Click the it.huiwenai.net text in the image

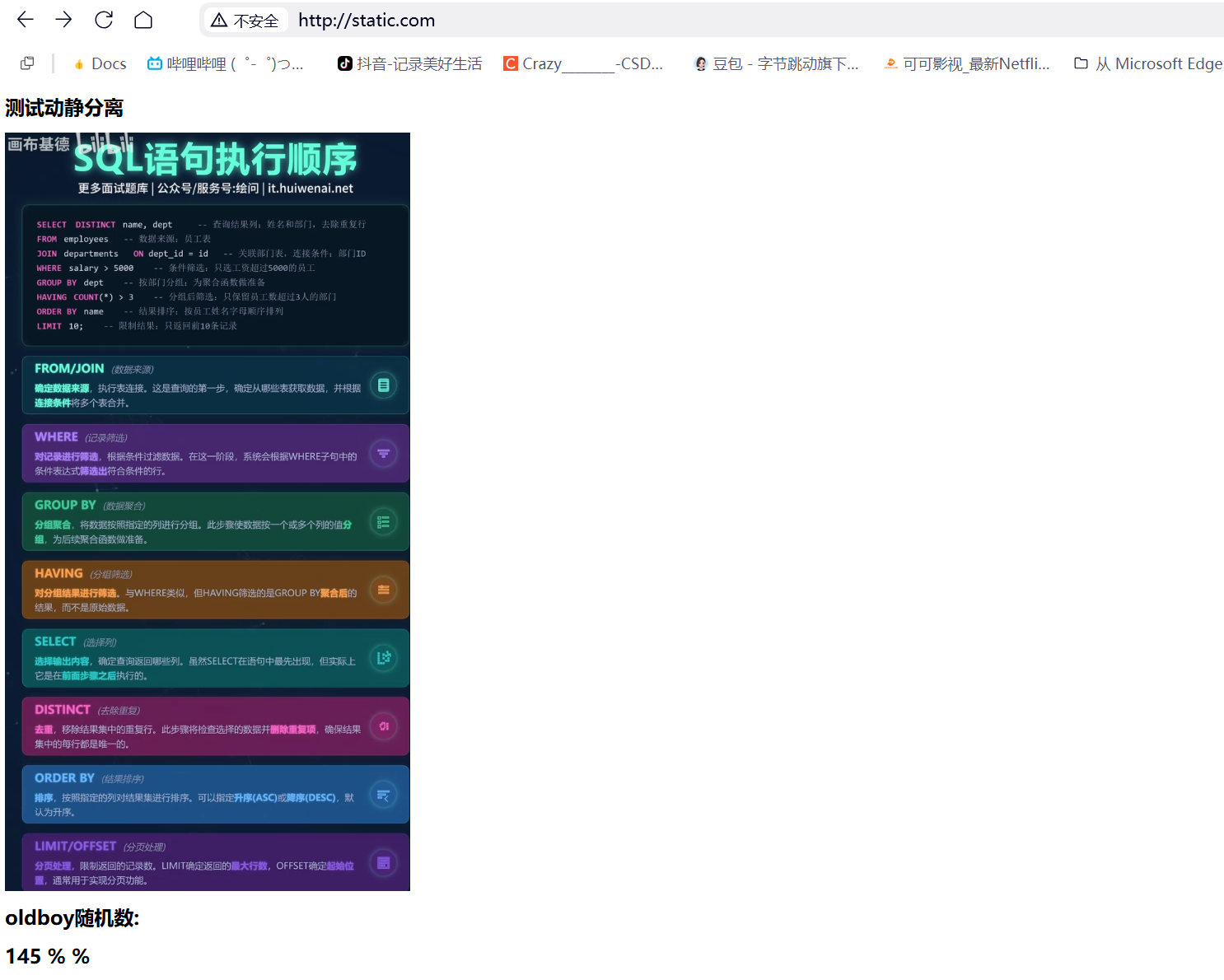pyautogui.click(x=311, y=189)
